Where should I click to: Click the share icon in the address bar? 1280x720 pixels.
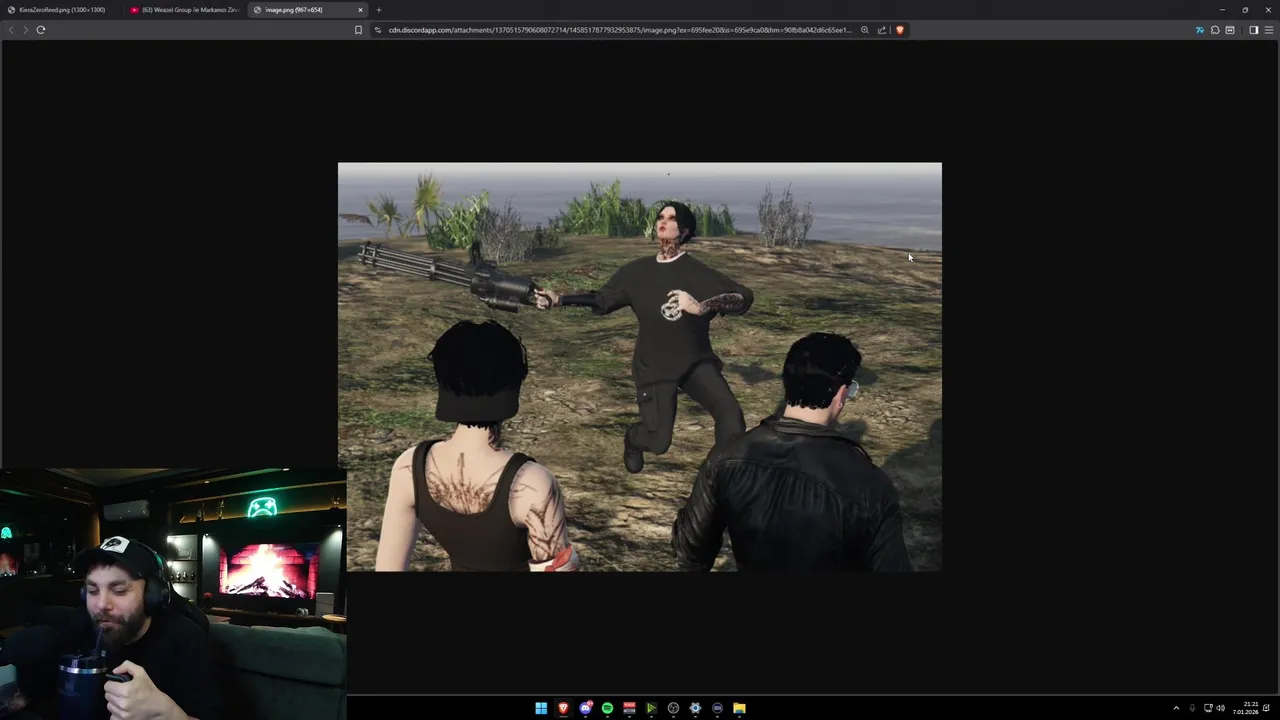(x=882, y=30)
